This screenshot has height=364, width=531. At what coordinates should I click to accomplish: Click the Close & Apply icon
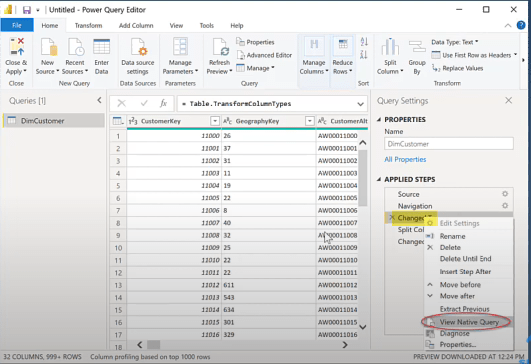click(x=17, y=47)
